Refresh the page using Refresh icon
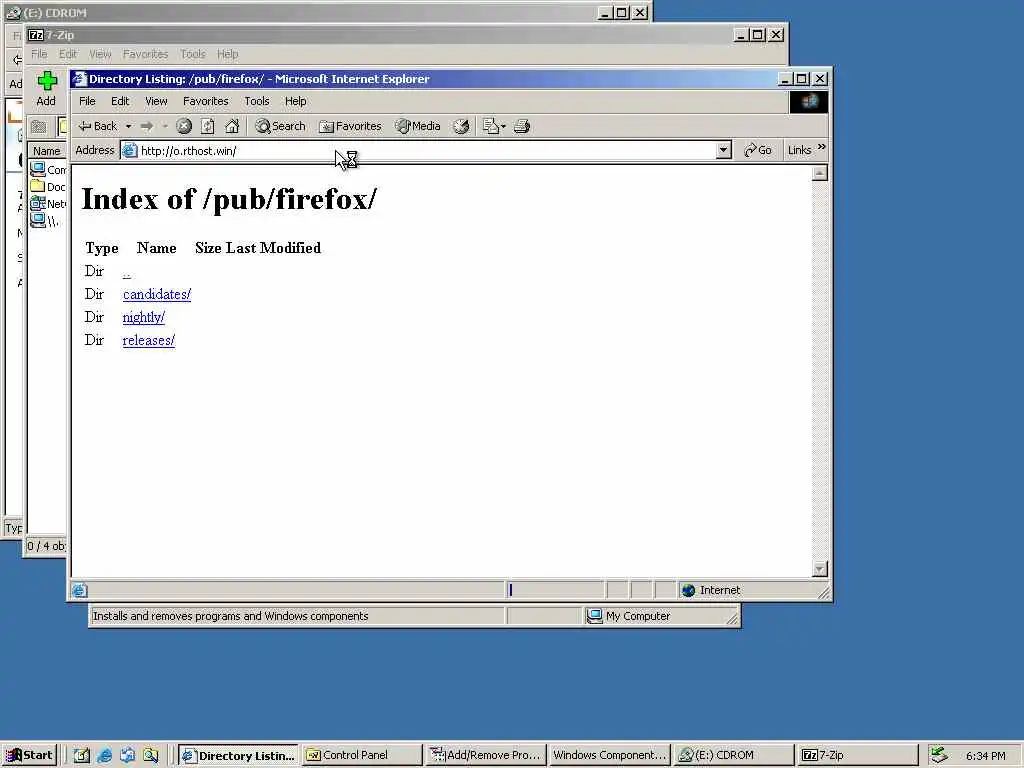The image size is (1024, 768). click(208, 126)
